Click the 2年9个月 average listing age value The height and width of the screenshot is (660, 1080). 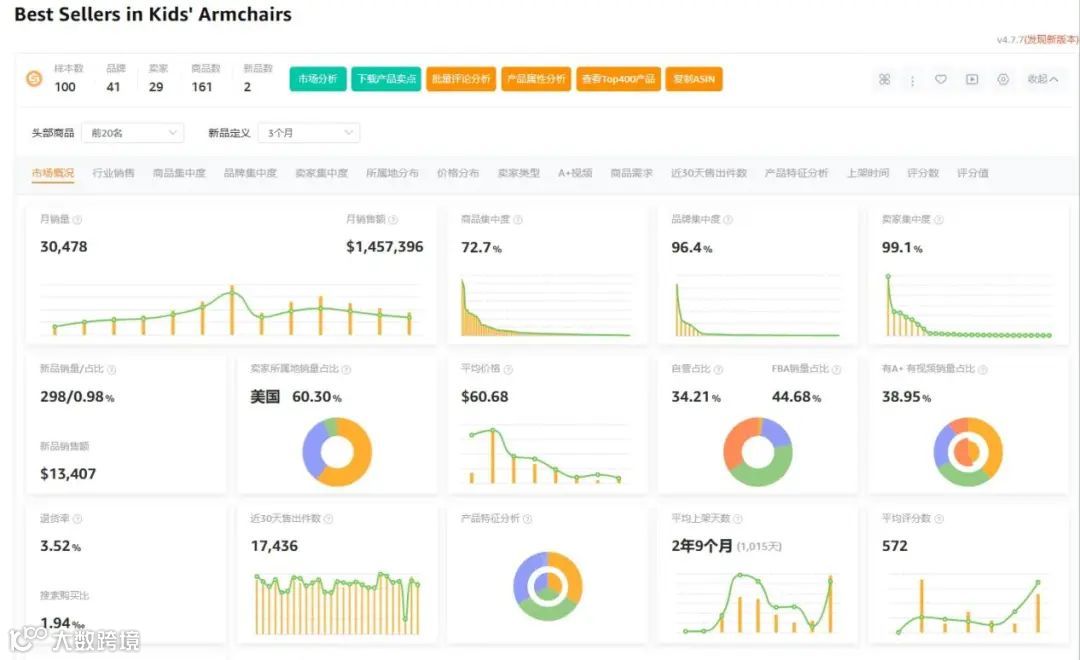click(702, 546)
